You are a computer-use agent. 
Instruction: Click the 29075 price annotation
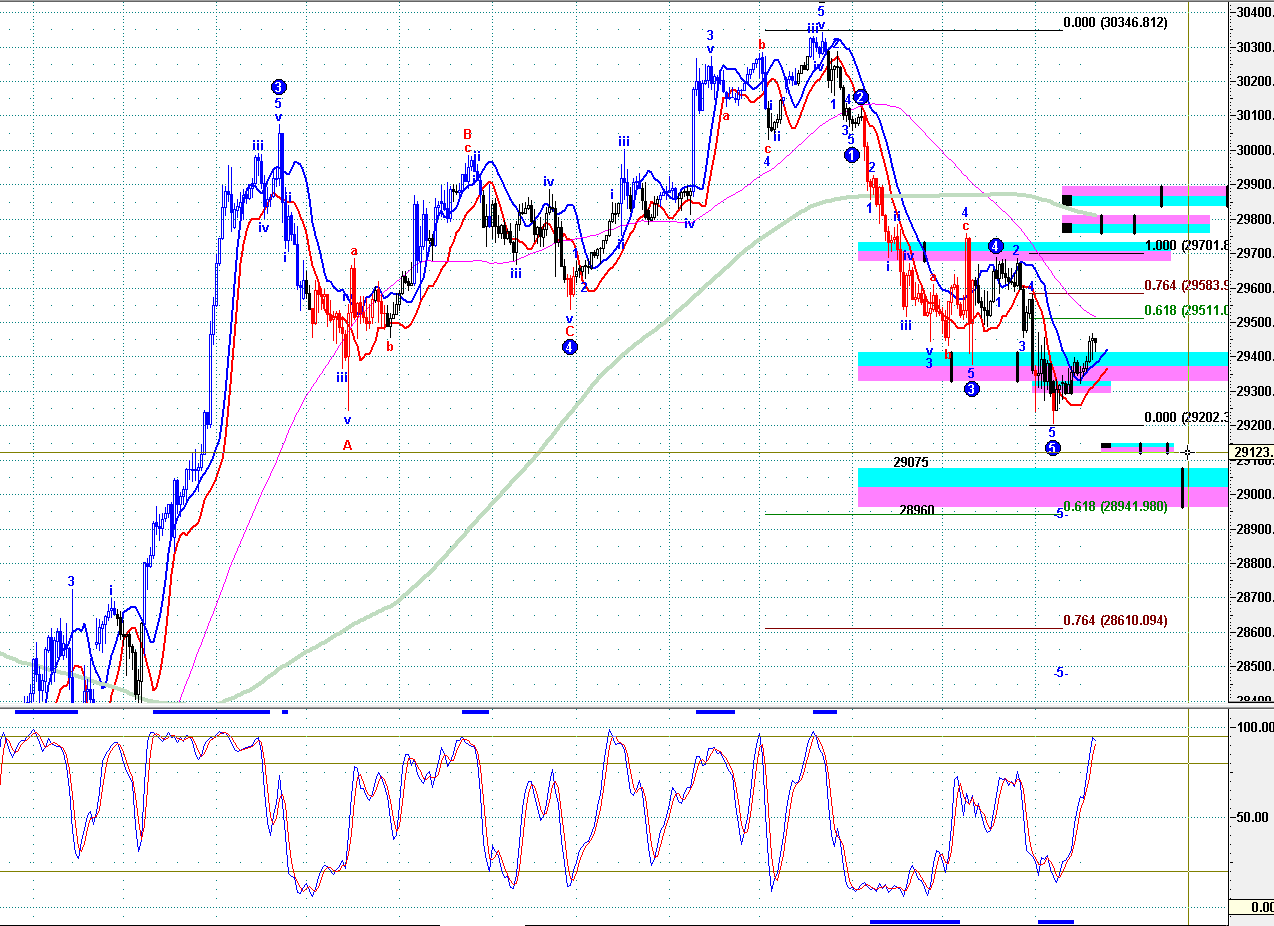(x=911, y=462)
